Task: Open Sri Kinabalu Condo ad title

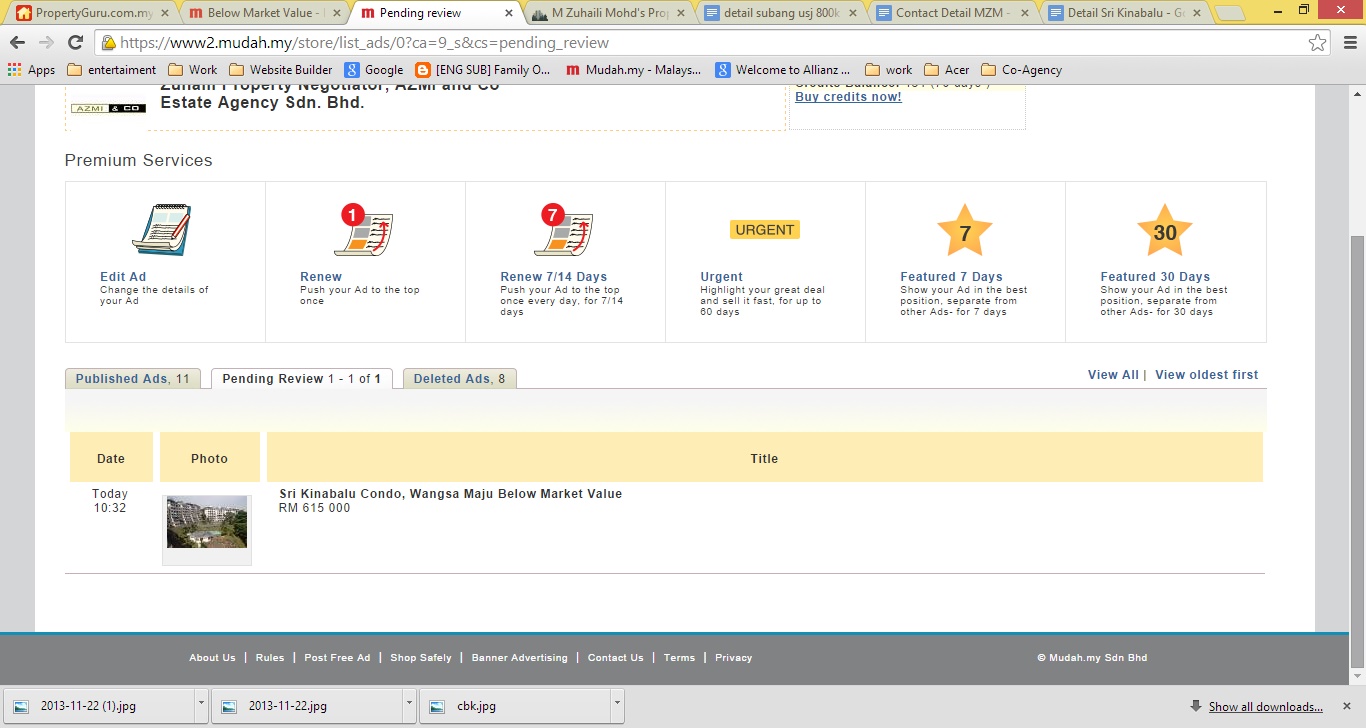Action: click(x=451, y=494)
